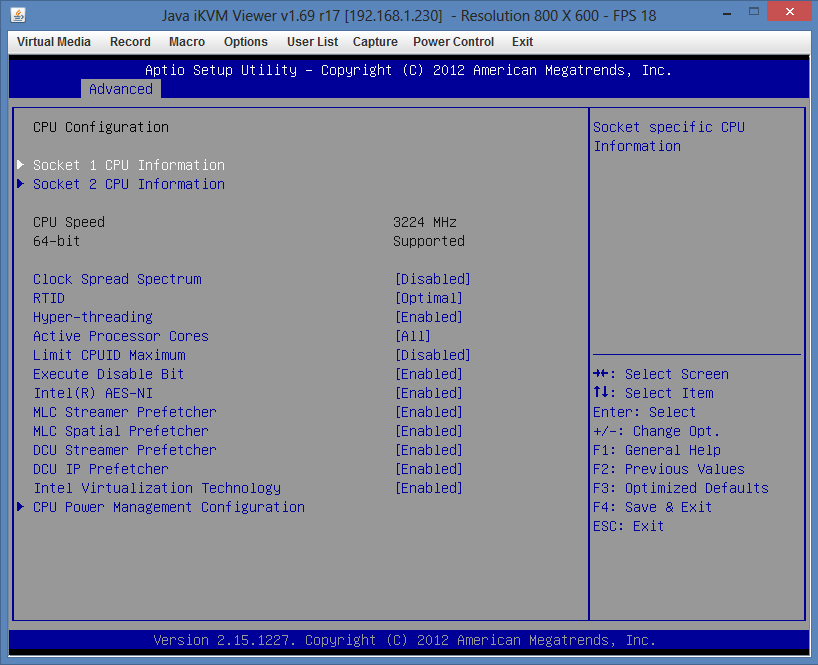Screen dimensions: 818x665
Task: Toggle Hyper-threading Enabled value
Action: (x=429, y=317)
